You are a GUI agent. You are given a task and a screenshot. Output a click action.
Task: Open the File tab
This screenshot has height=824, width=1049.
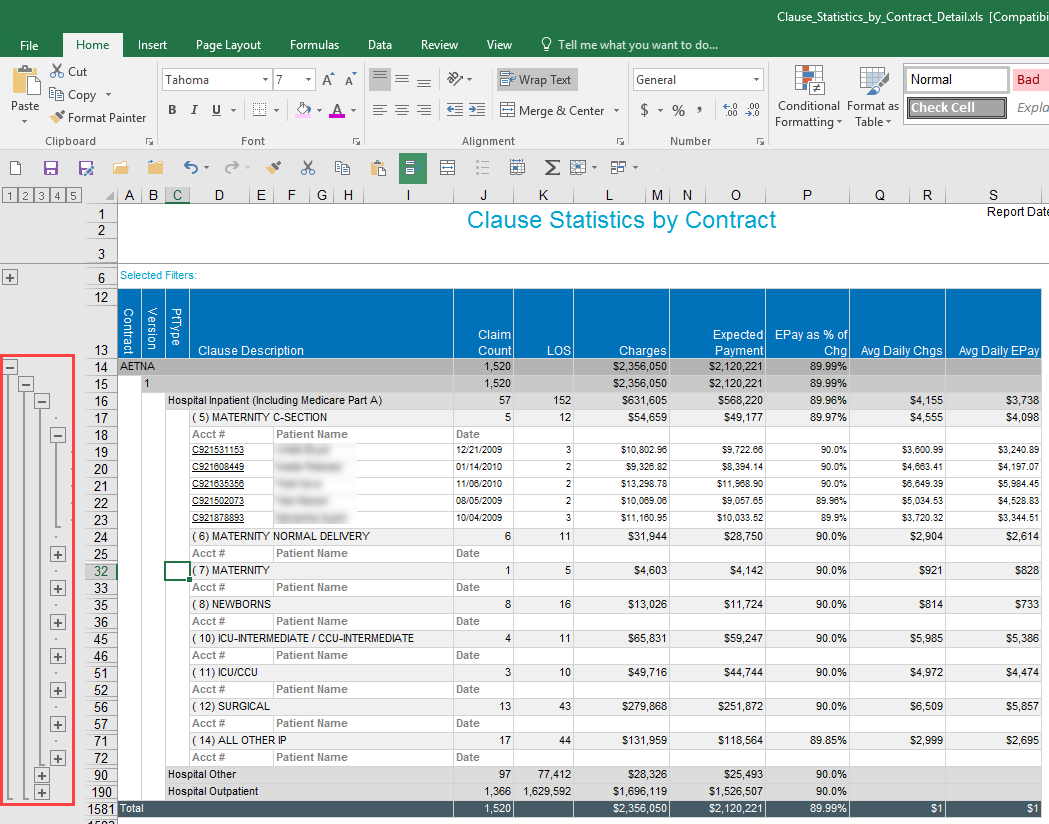tap(29, 45)
